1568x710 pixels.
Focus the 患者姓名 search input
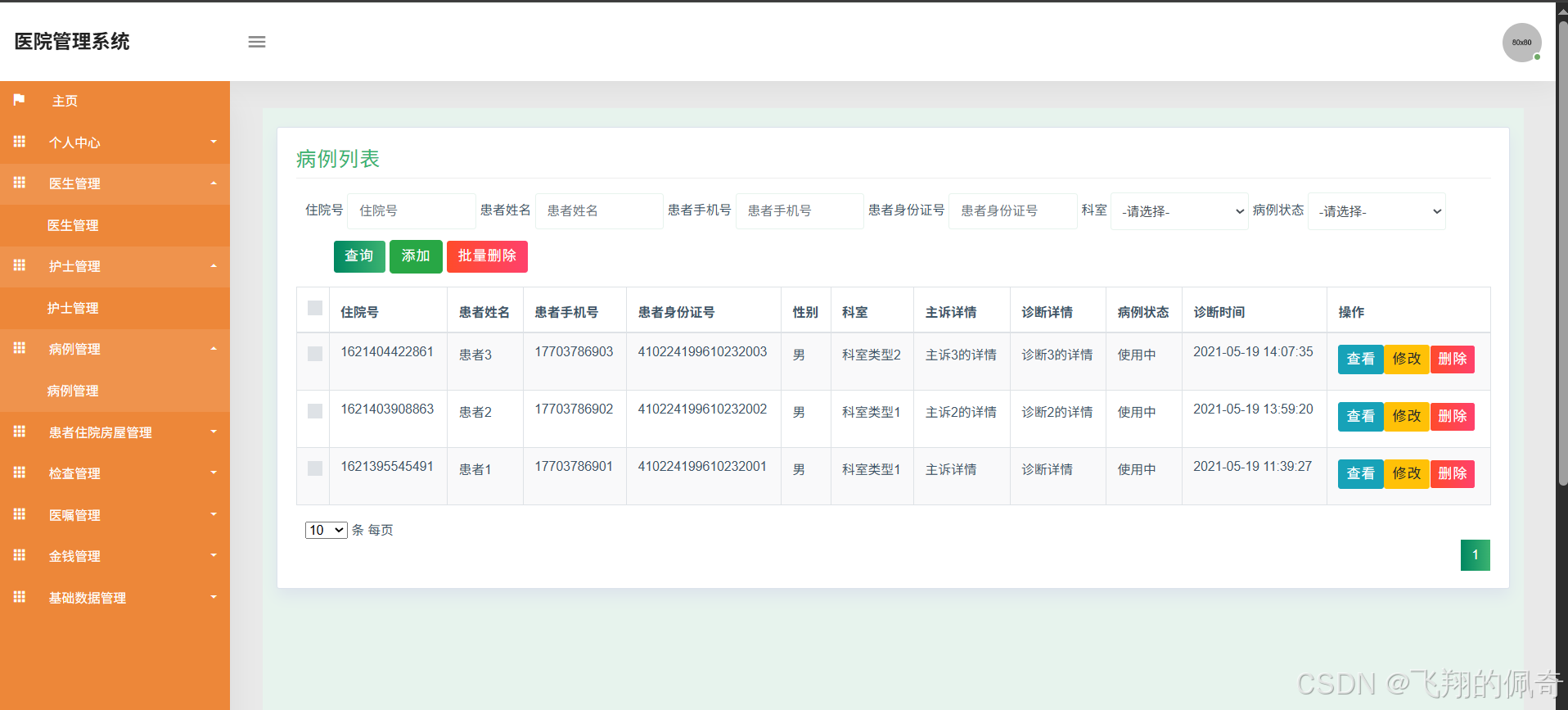click(x=599, y=211)
